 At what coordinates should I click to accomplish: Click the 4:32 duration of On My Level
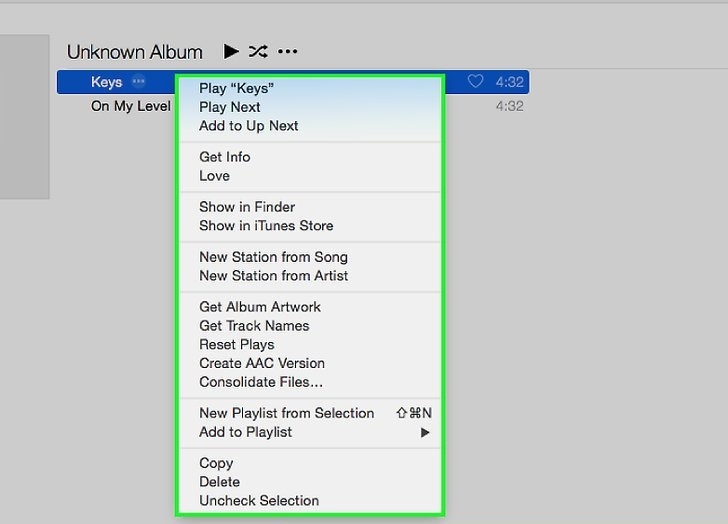[509, 106]
